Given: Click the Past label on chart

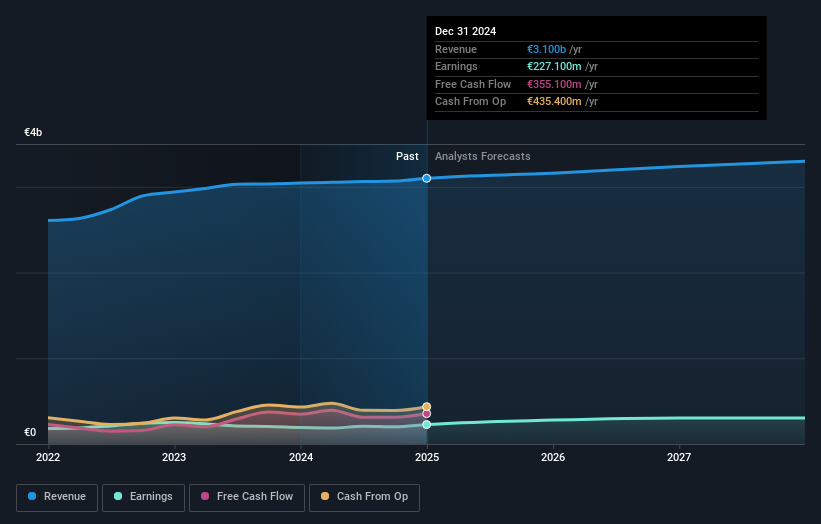Looking at the screenshot, I should click(x=407, y=157).
